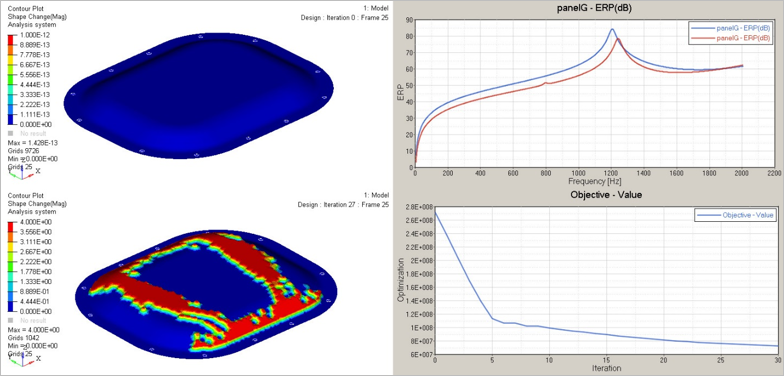Click the gray No result swatch in top legend

pos(11,134)
